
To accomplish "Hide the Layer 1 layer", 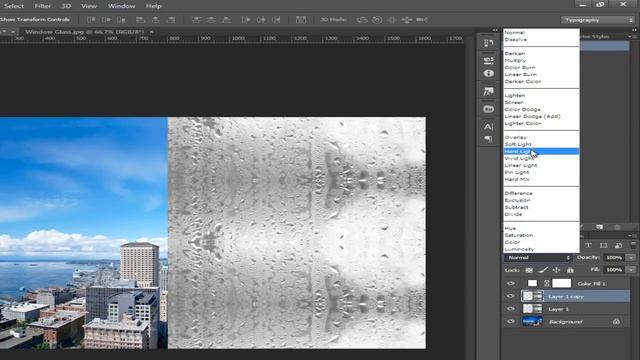I will [x=511, y=309].
